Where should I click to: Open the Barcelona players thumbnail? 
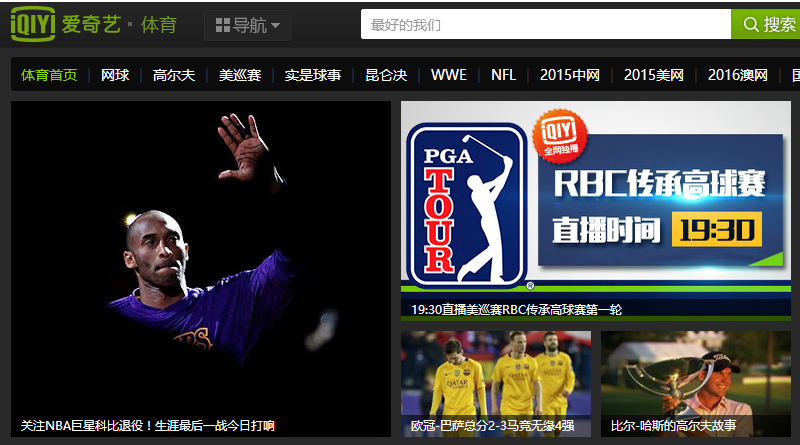[x=496, y=384]
